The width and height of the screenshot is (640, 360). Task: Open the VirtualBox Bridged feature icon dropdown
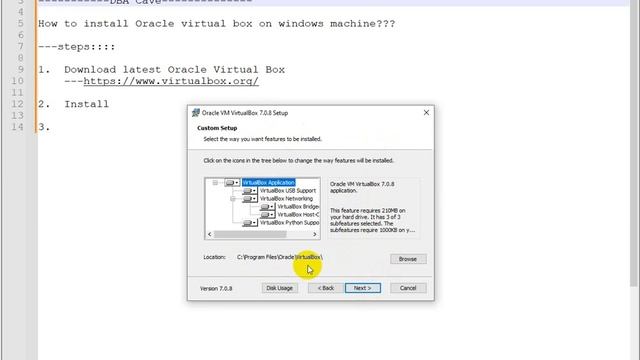(x=267, y=207)
